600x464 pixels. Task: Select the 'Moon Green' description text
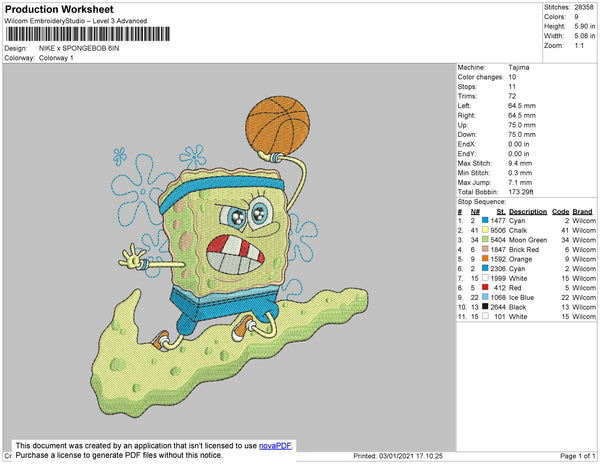[x=528, y=240]
